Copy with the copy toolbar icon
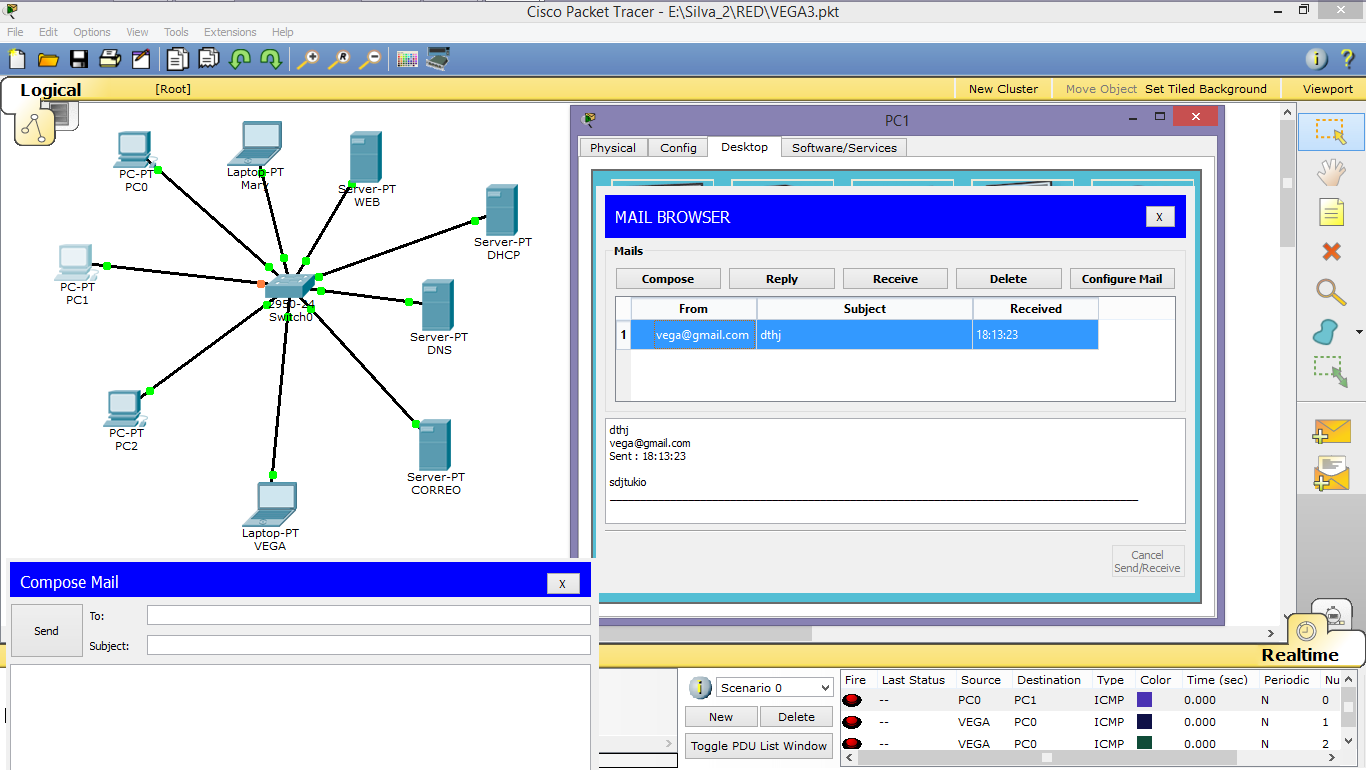 click(177, 59)
